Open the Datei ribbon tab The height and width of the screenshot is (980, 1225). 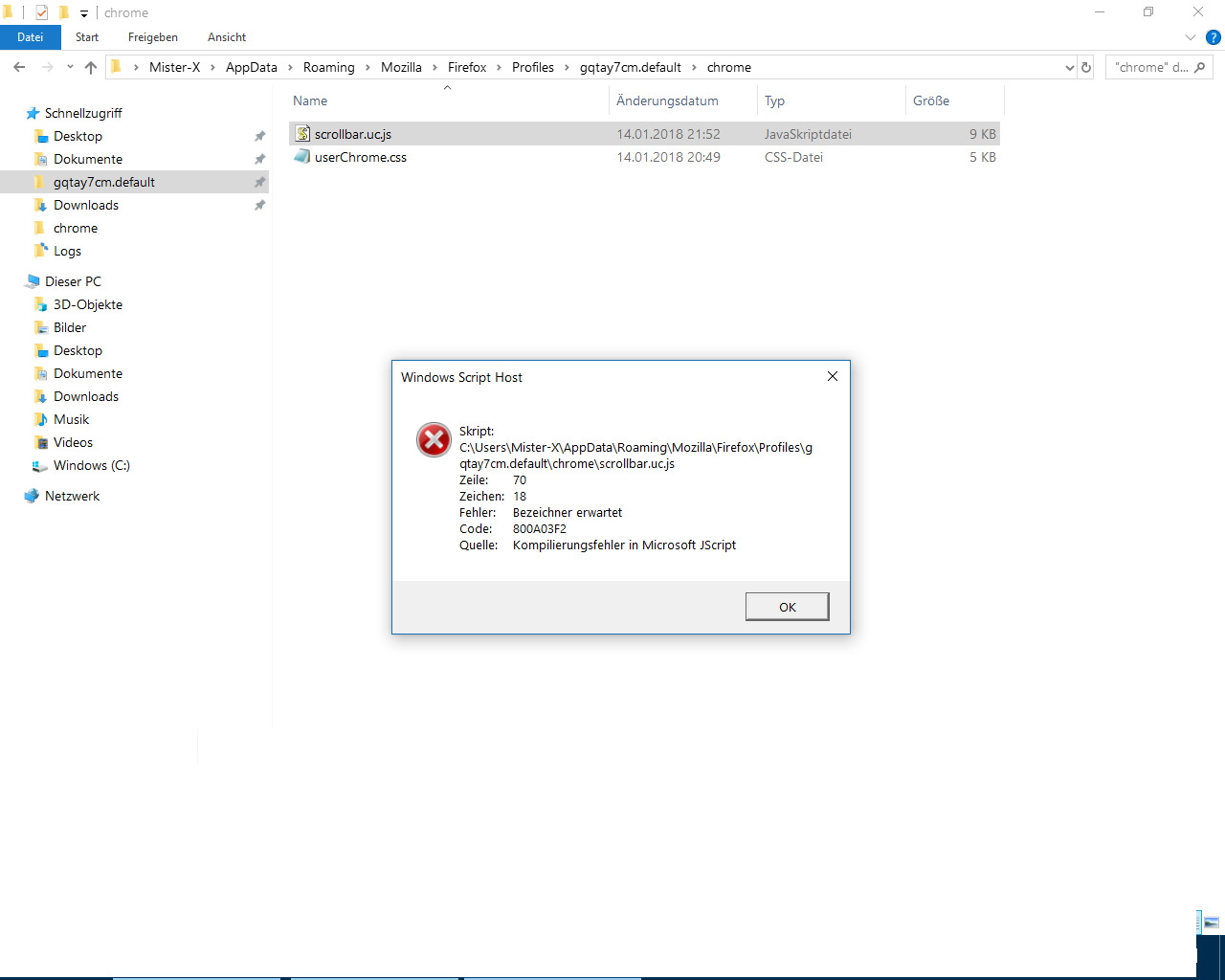[31, 37]
